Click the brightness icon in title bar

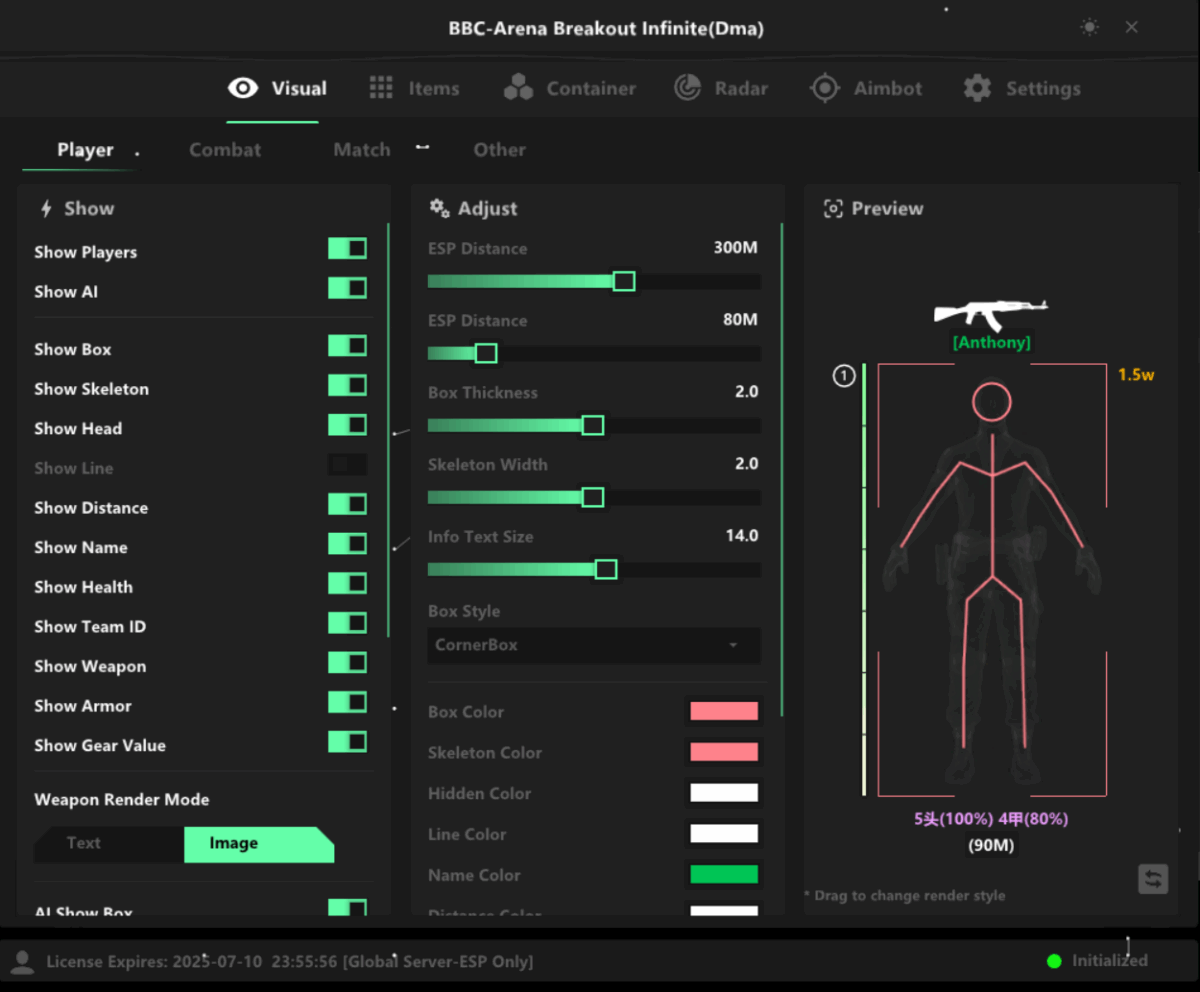point(1090,27)
